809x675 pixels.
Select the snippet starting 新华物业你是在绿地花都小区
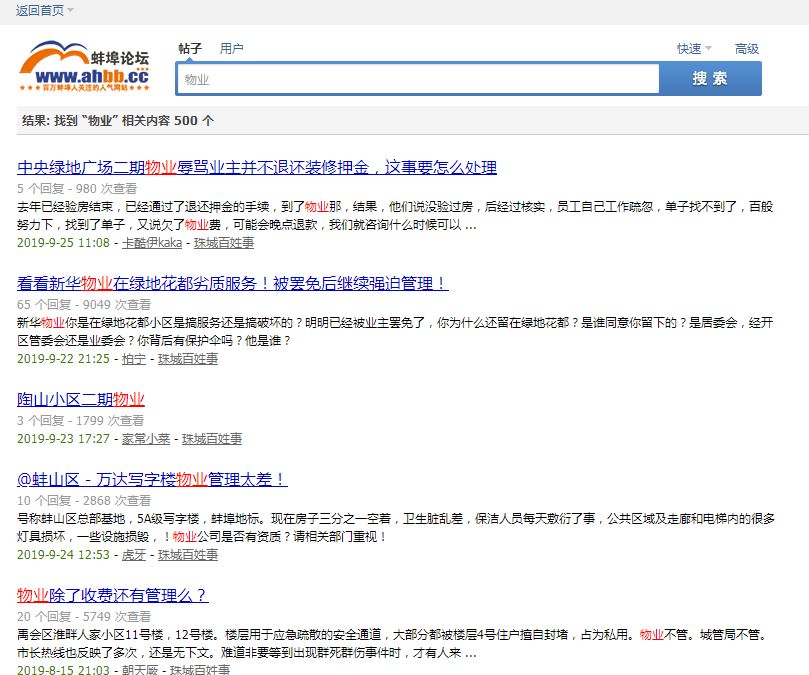(395, 332)
